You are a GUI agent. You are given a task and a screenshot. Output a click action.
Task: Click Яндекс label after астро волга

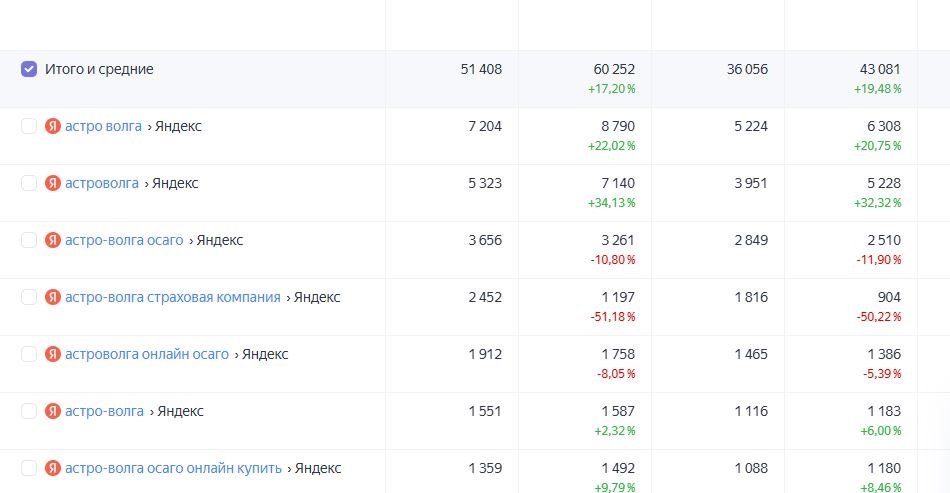178,126
